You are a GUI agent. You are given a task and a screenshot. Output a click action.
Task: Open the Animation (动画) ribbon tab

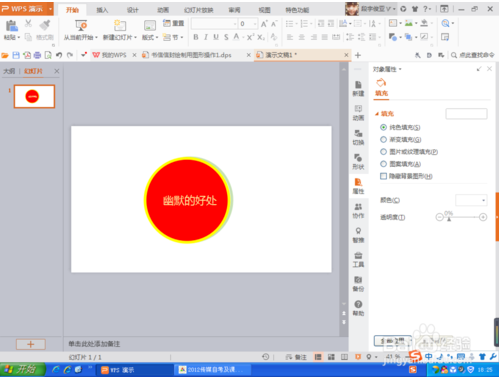pyautogui.click(x=163, y=10)
